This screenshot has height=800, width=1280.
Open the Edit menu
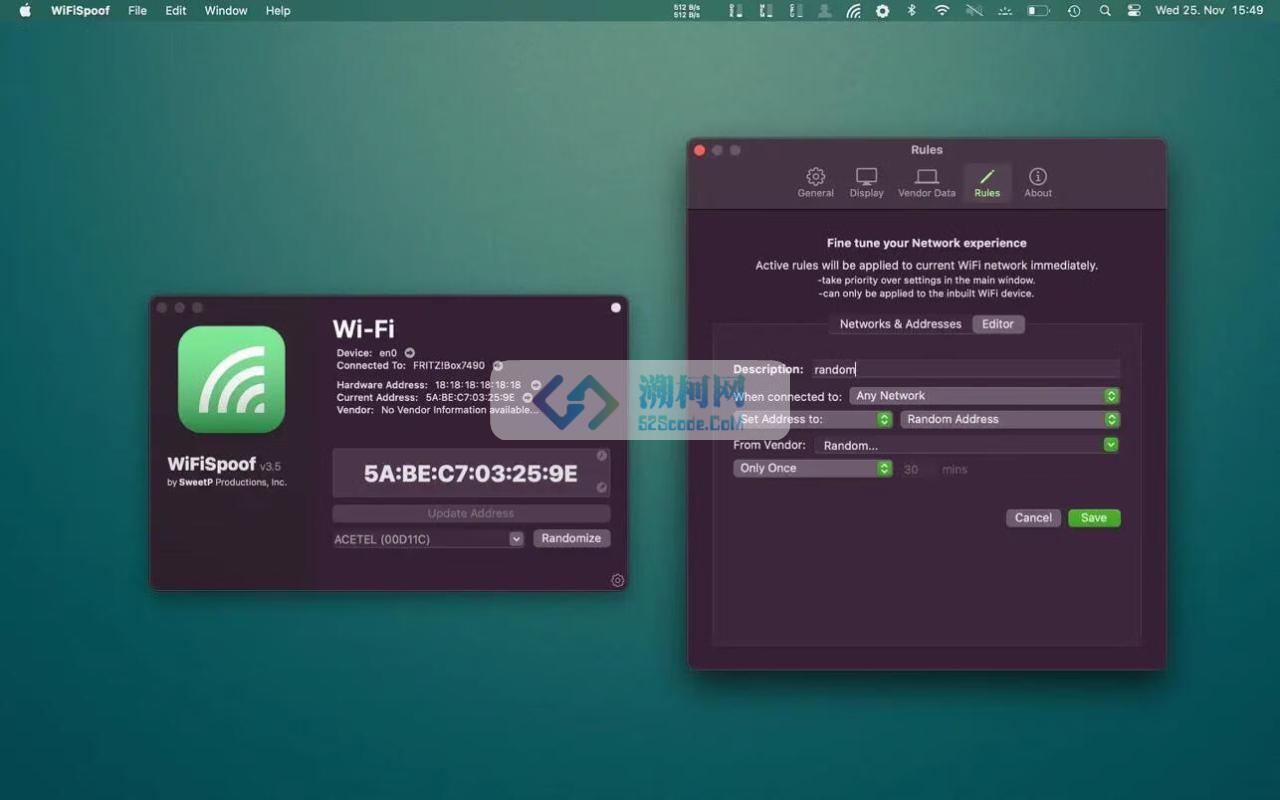click(176, 11)
